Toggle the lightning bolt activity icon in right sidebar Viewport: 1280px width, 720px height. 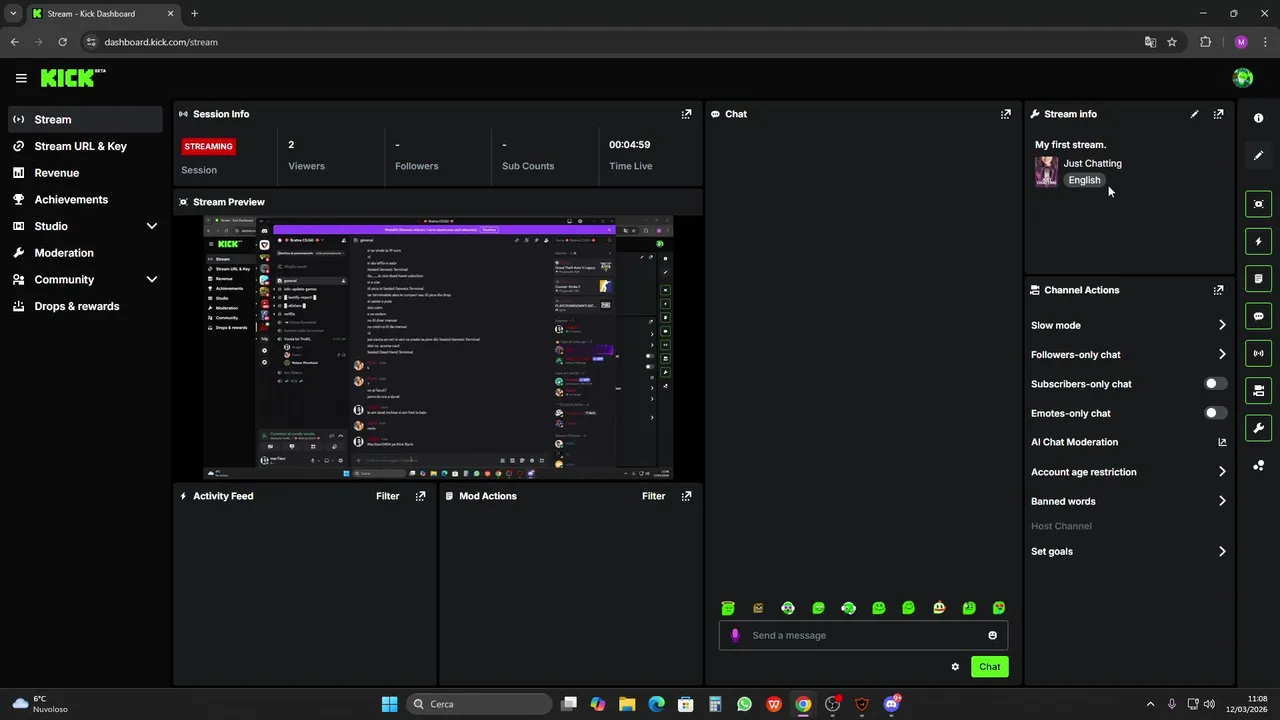coord(1259,241)
